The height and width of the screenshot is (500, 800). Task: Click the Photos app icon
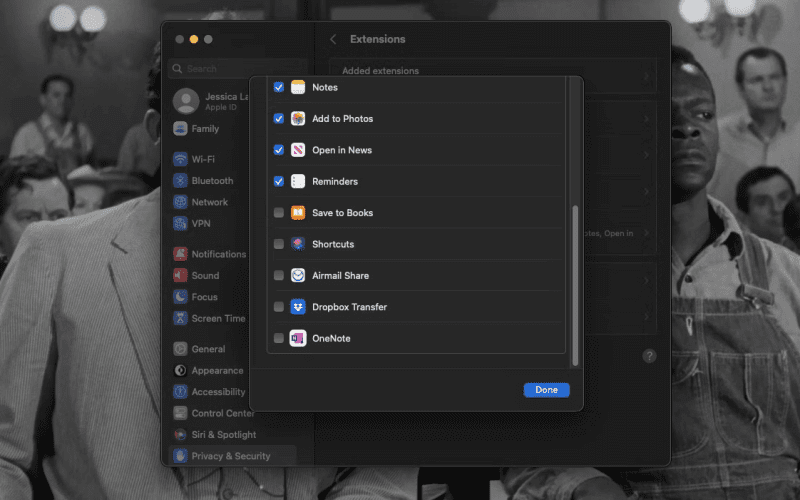[298, 118]
